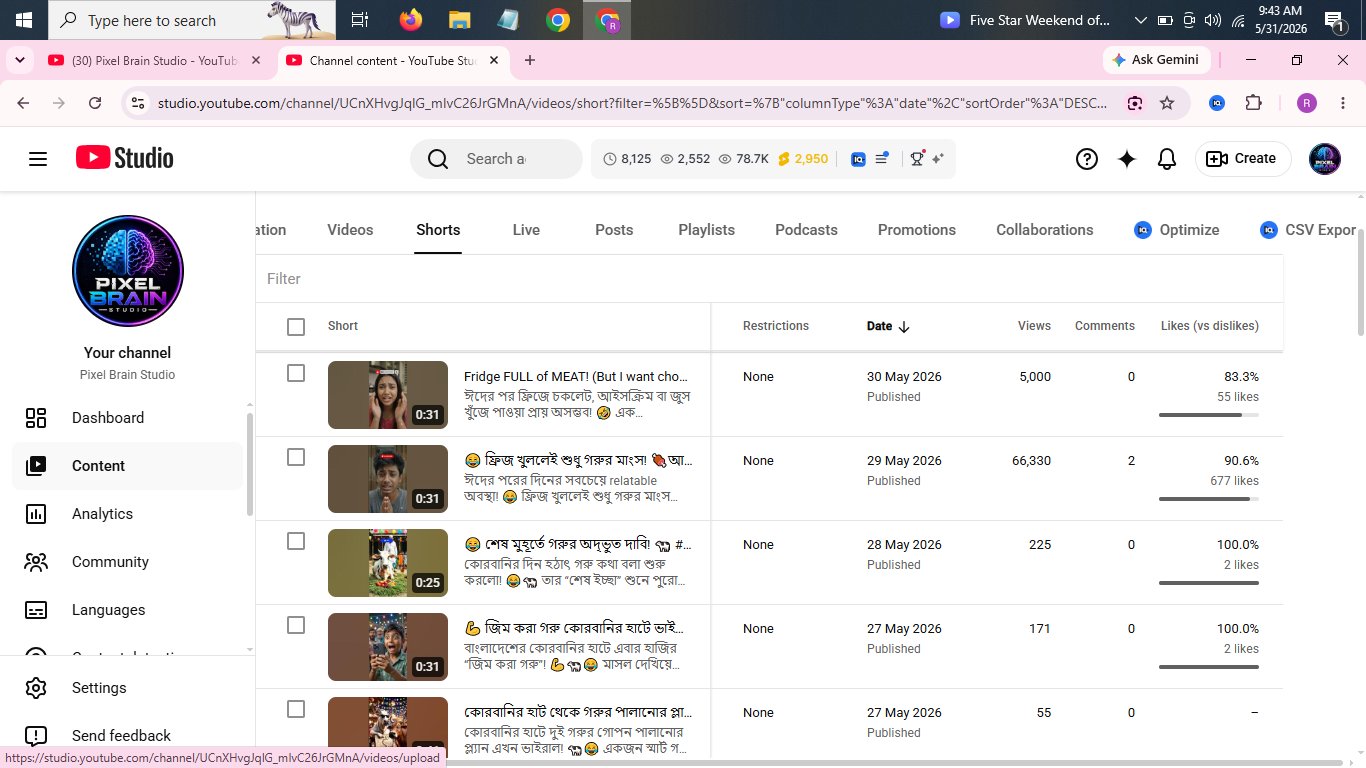Viewport: 1366px width, 768px height.
Task: Switch to the Pixel Brain Studio browser tab
Action: [x=155, y=60]
